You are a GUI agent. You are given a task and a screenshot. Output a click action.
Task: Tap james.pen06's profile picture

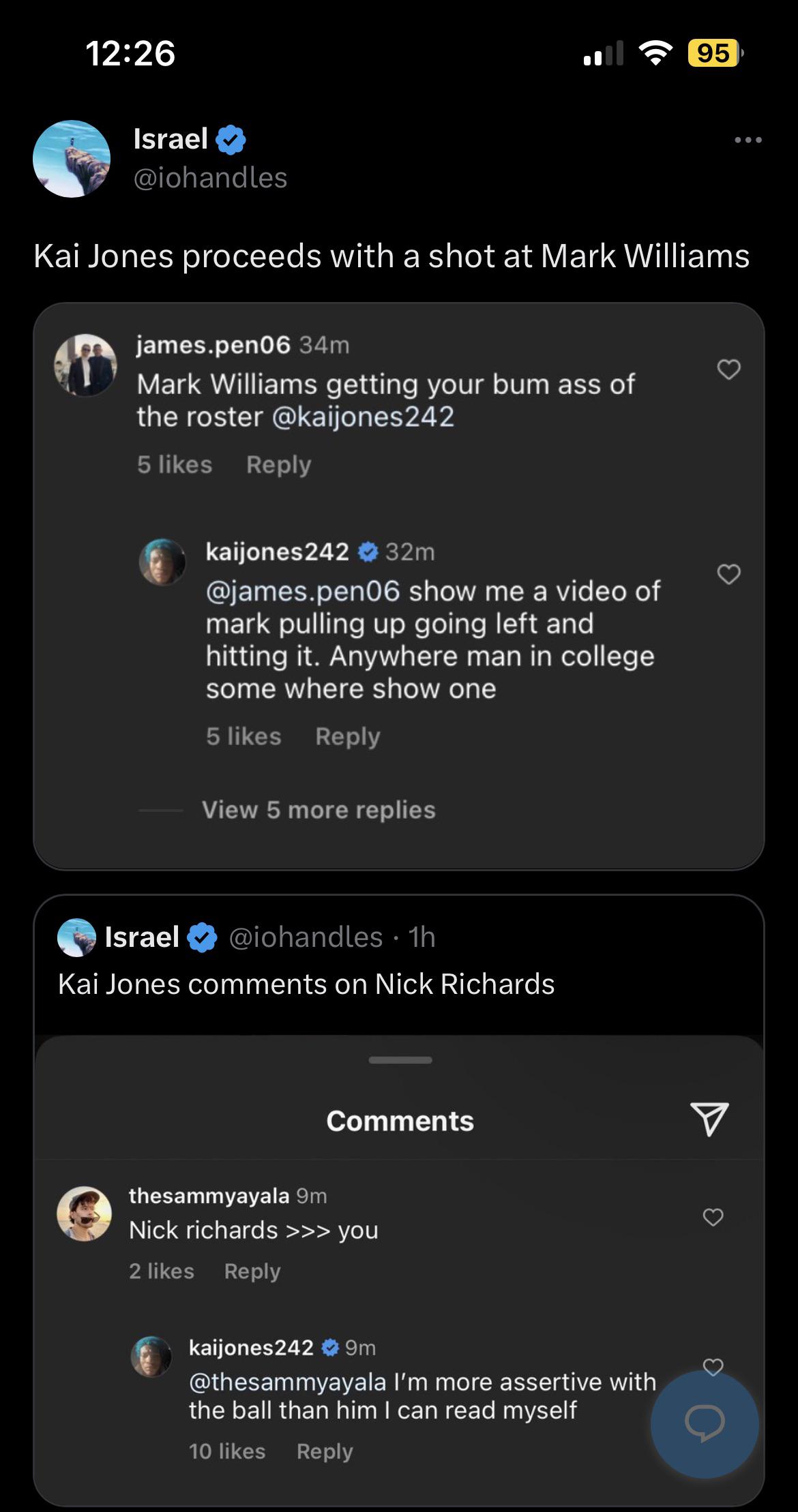pyautogui.click(x=85, y=365)
